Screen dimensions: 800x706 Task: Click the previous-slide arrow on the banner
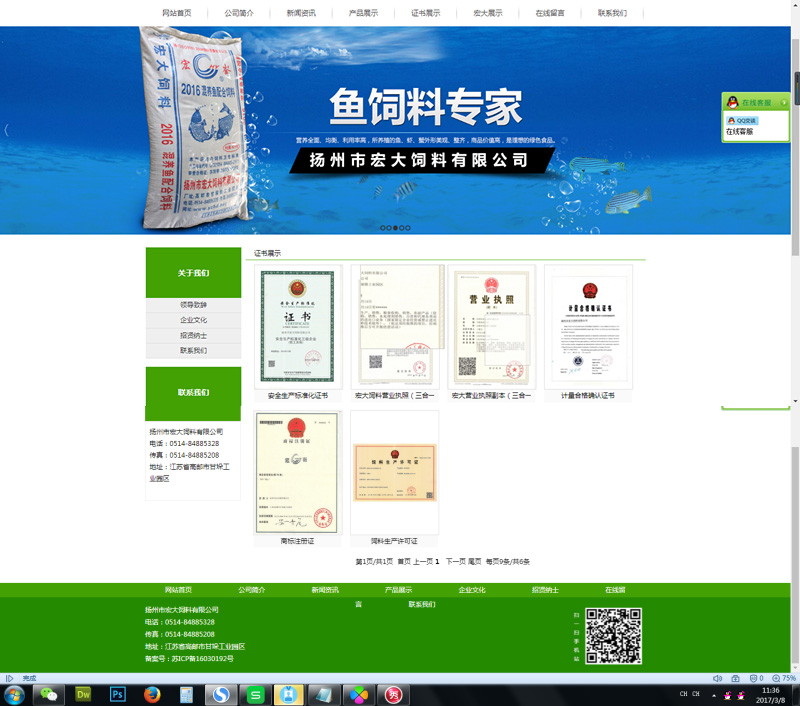[x=6, y=130]
